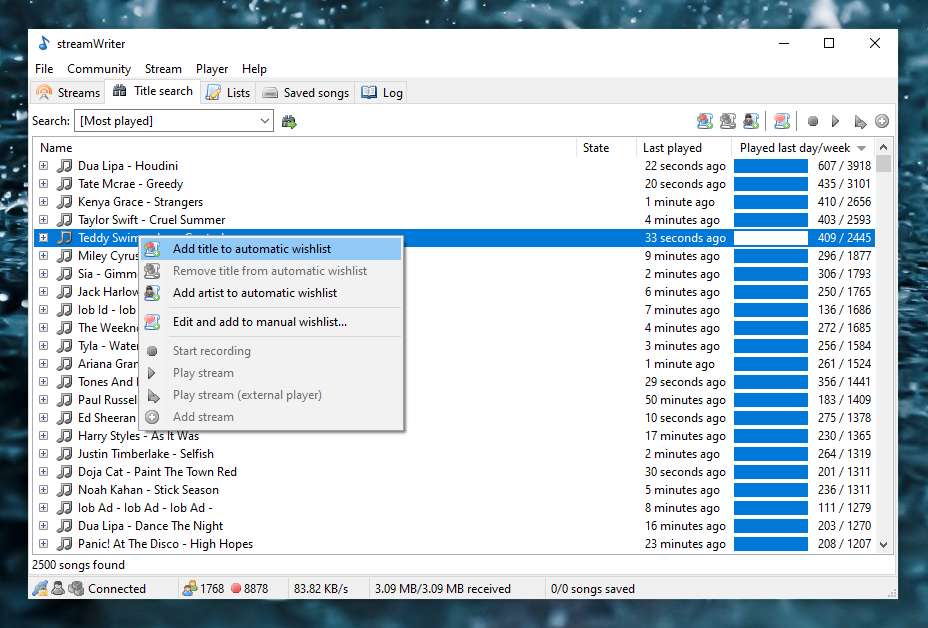928x628 pixels.
Task: Expand the selected Teddy Swims row
Action: pos(44,237)
